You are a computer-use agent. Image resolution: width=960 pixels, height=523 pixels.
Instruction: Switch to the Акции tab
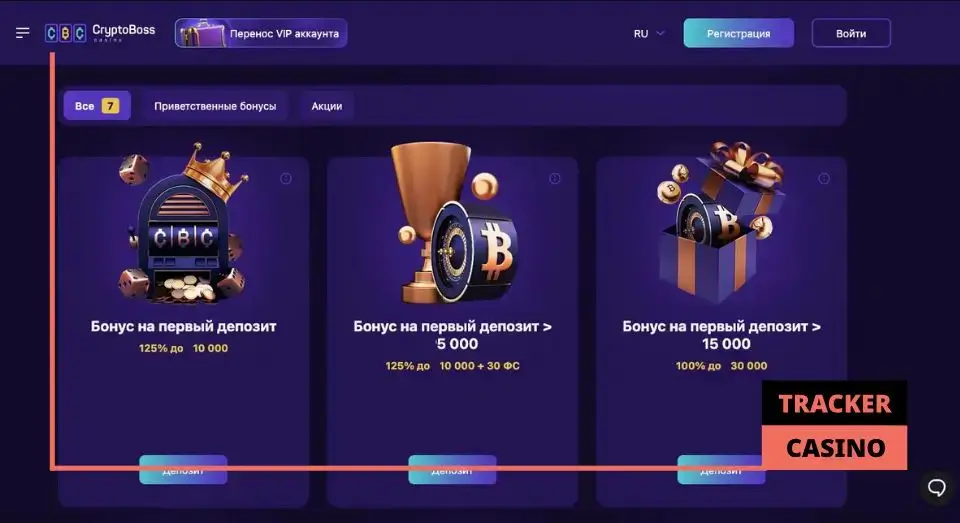[327, 106]
